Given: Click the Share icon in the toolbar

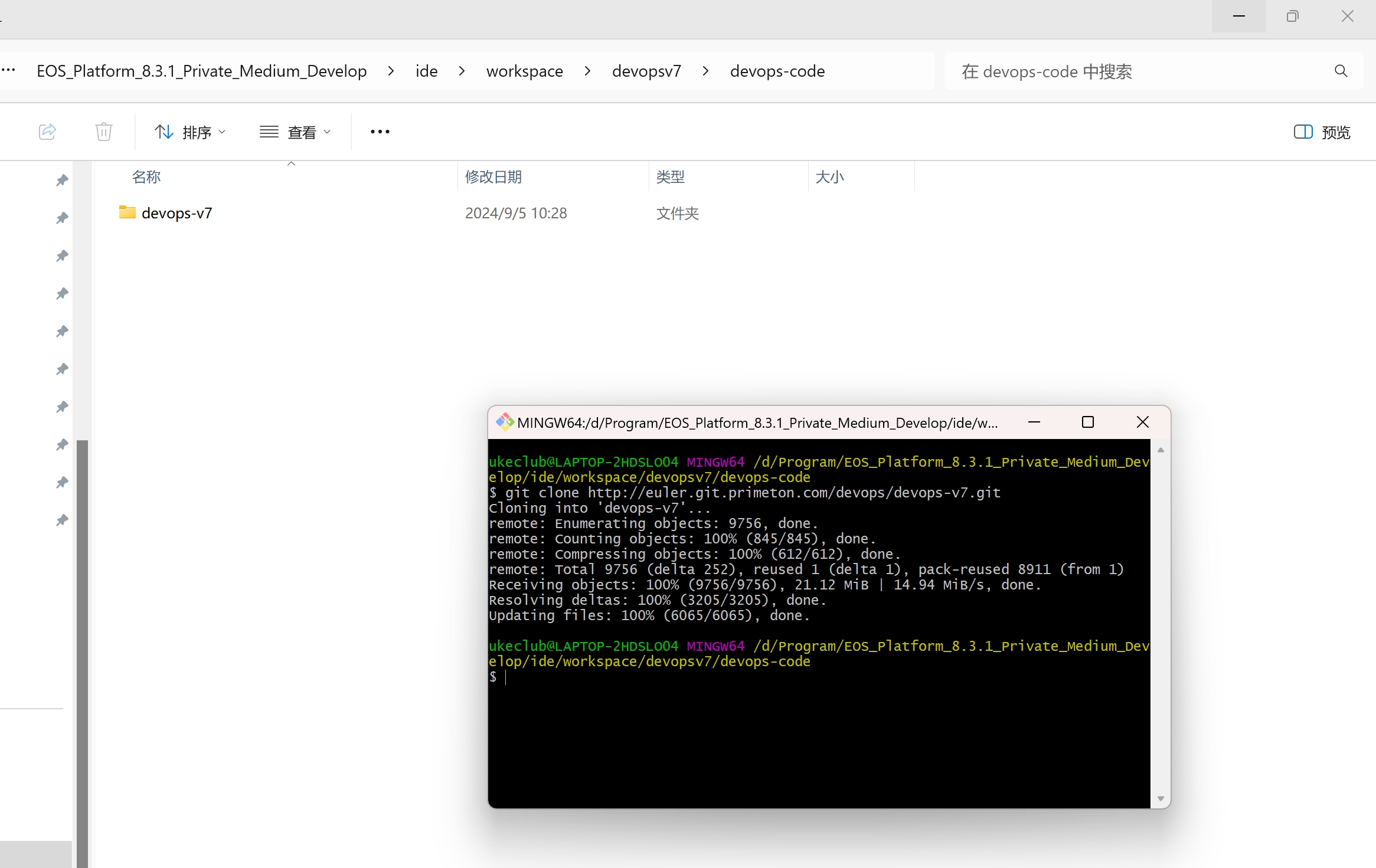Looking at the screenshot, I should pos(47,132).
